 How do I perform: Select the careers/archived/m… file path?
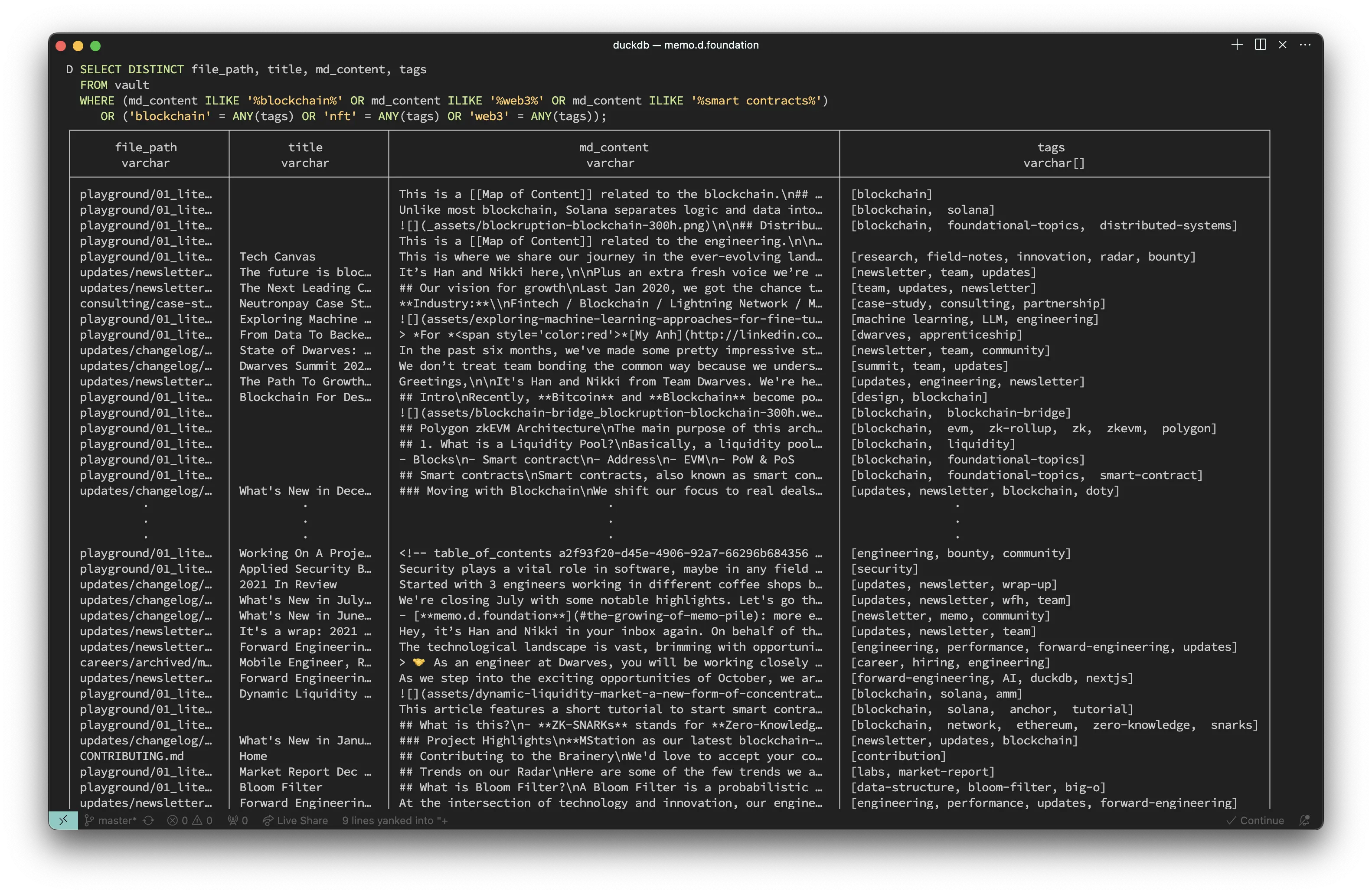pyautogui.click(x=146, y=662)
